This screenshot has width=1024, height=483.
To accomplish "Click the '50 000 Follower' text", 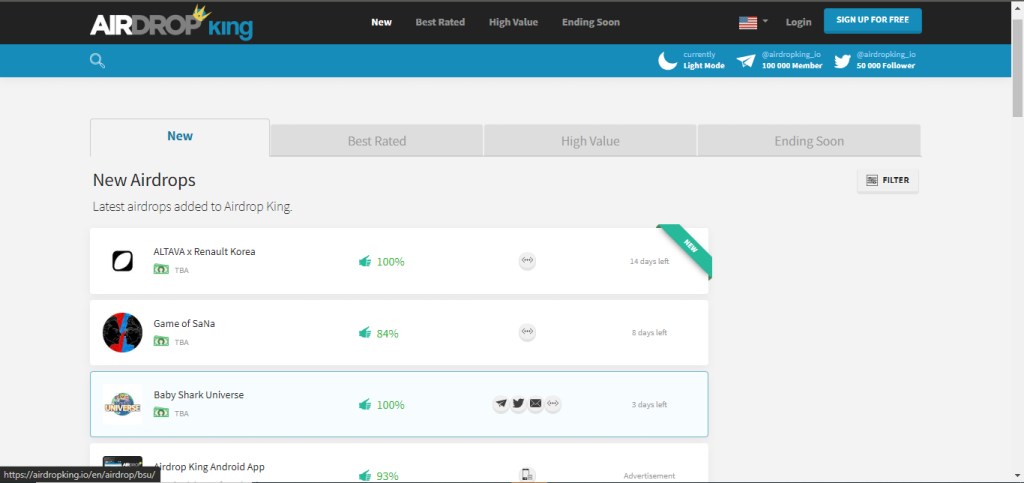I will tap(886, 66).
